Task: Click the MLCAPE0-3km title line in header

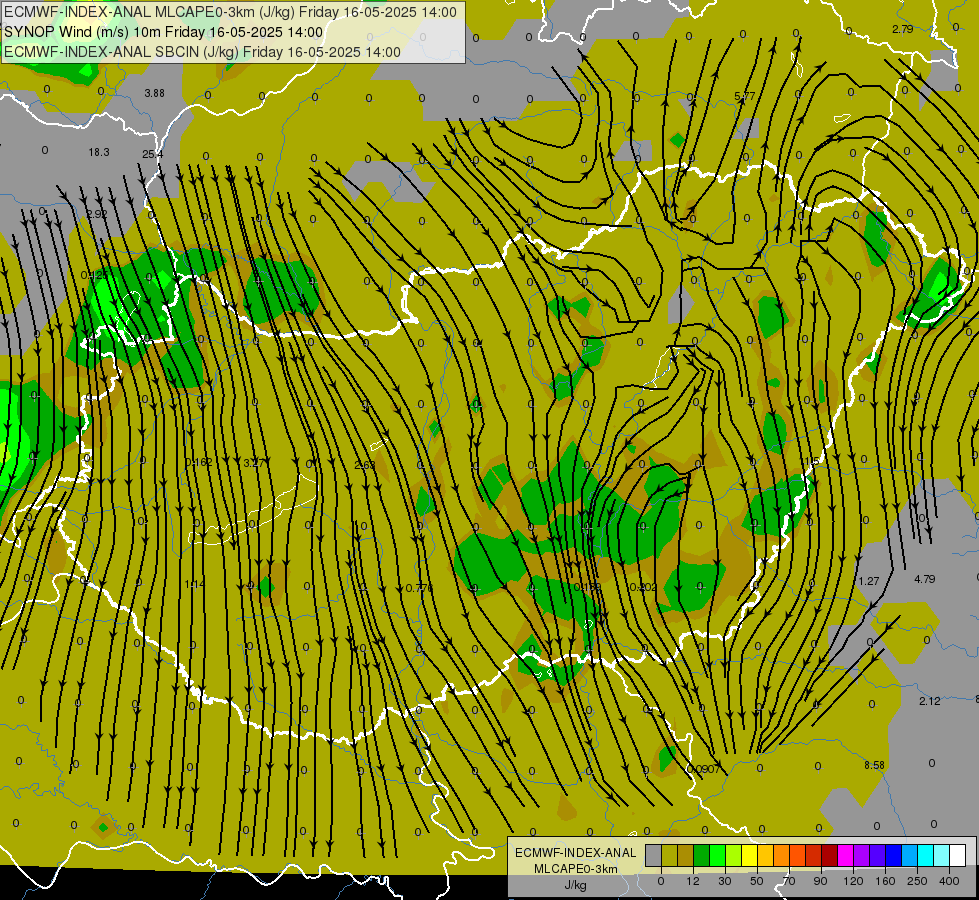Action: [x=230, y=12]
